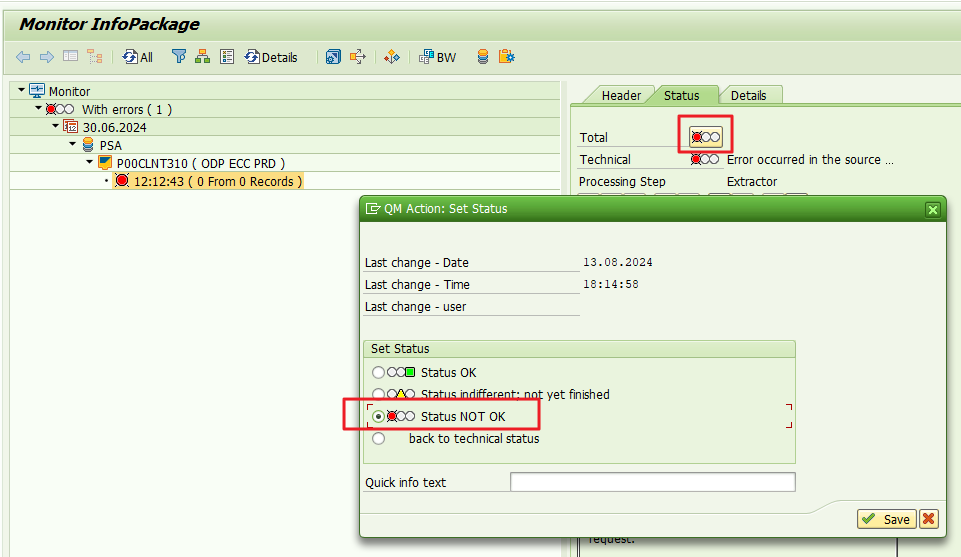Select the 12:12:43 ( 0 From 0 Records ) request

(218, 181)
